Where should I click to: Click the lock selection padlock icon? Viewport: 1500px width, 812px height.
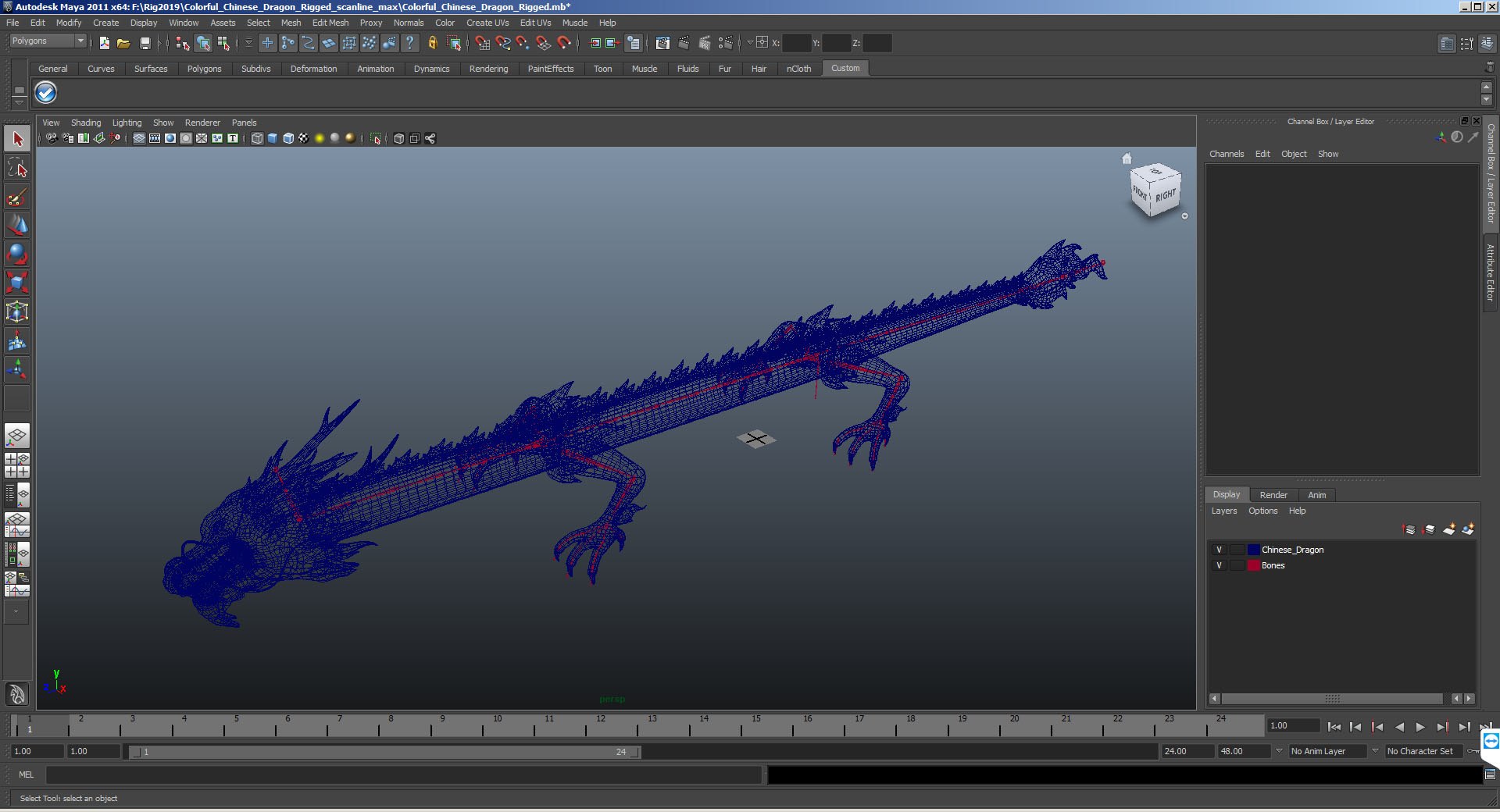point(433,44)
